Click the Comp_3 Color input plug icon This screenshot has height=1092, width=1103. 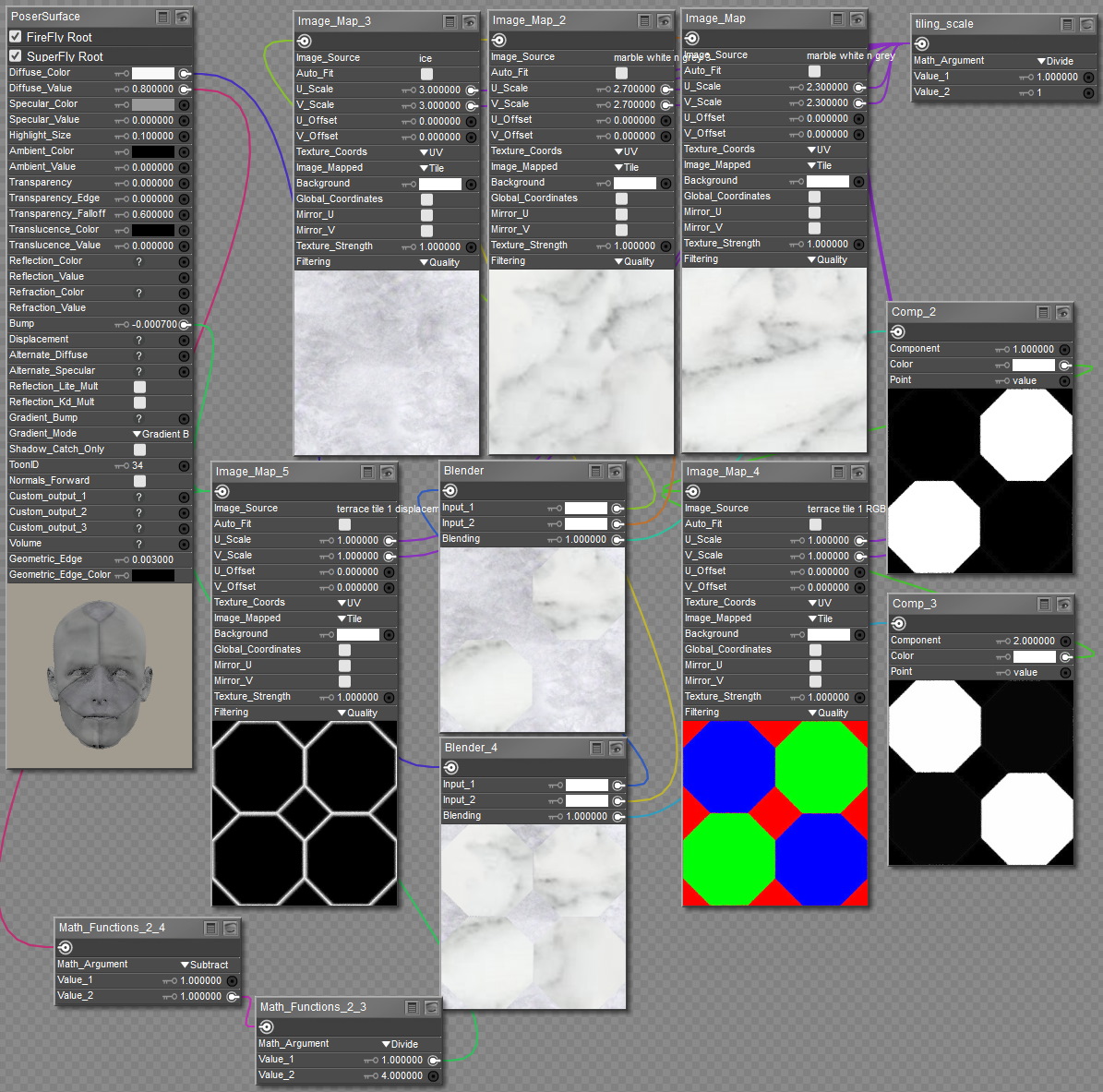1065,656
